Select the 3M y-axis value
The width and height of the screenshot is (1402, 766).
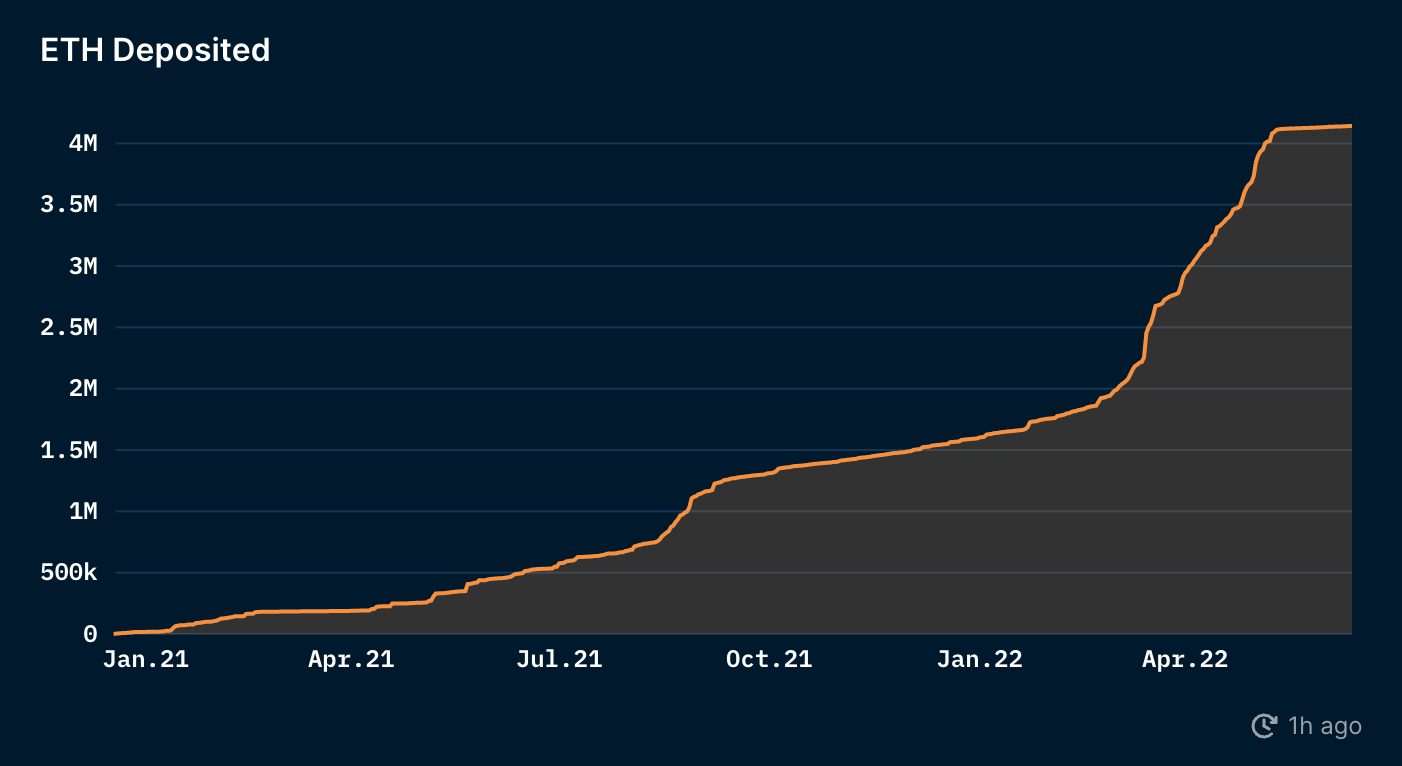(x=83, y=266)
